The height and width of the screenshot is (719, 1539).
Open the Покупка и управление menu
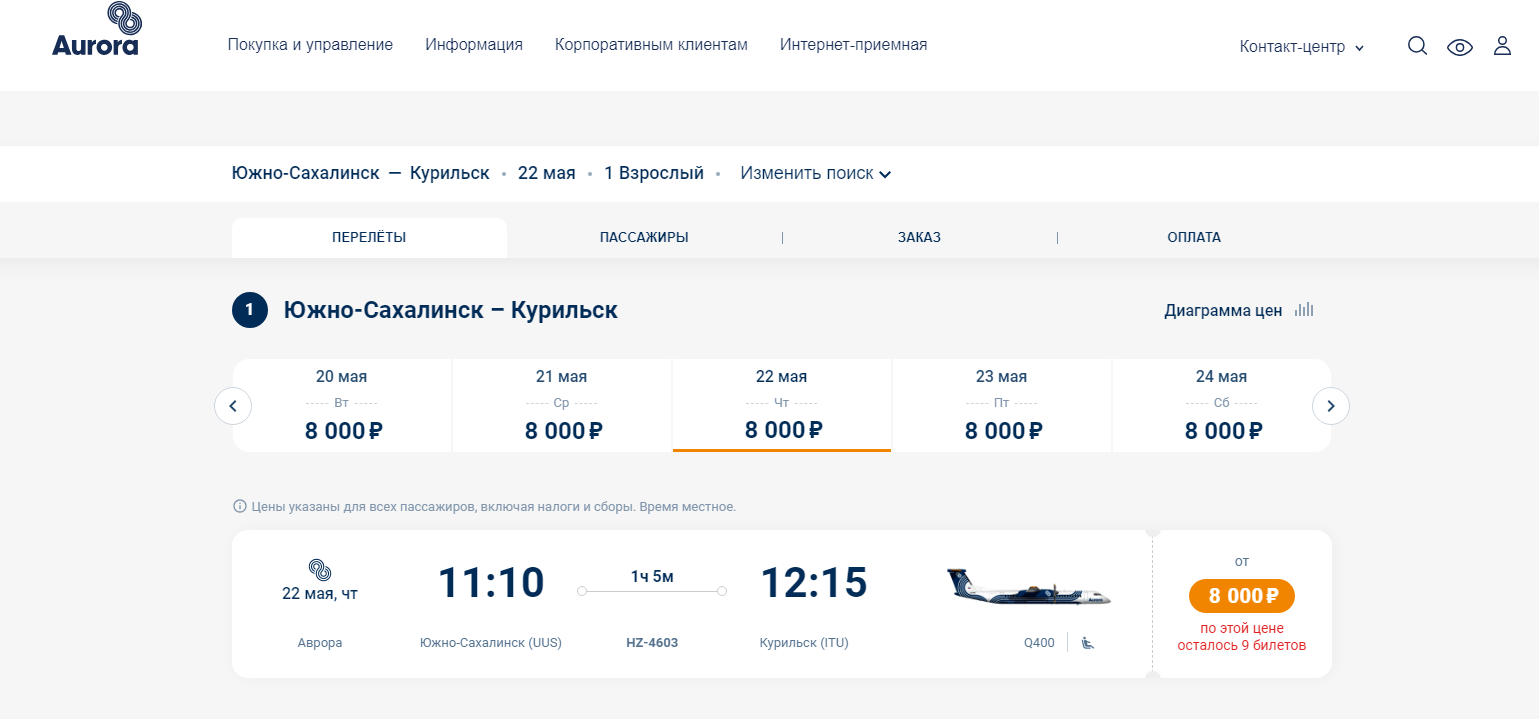click(310, 45)
